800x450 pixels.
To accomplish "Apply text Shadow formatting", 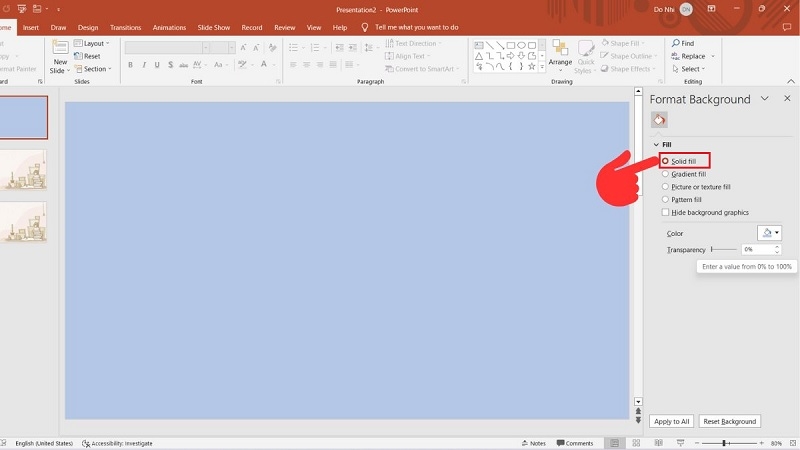I will (170, 65).
